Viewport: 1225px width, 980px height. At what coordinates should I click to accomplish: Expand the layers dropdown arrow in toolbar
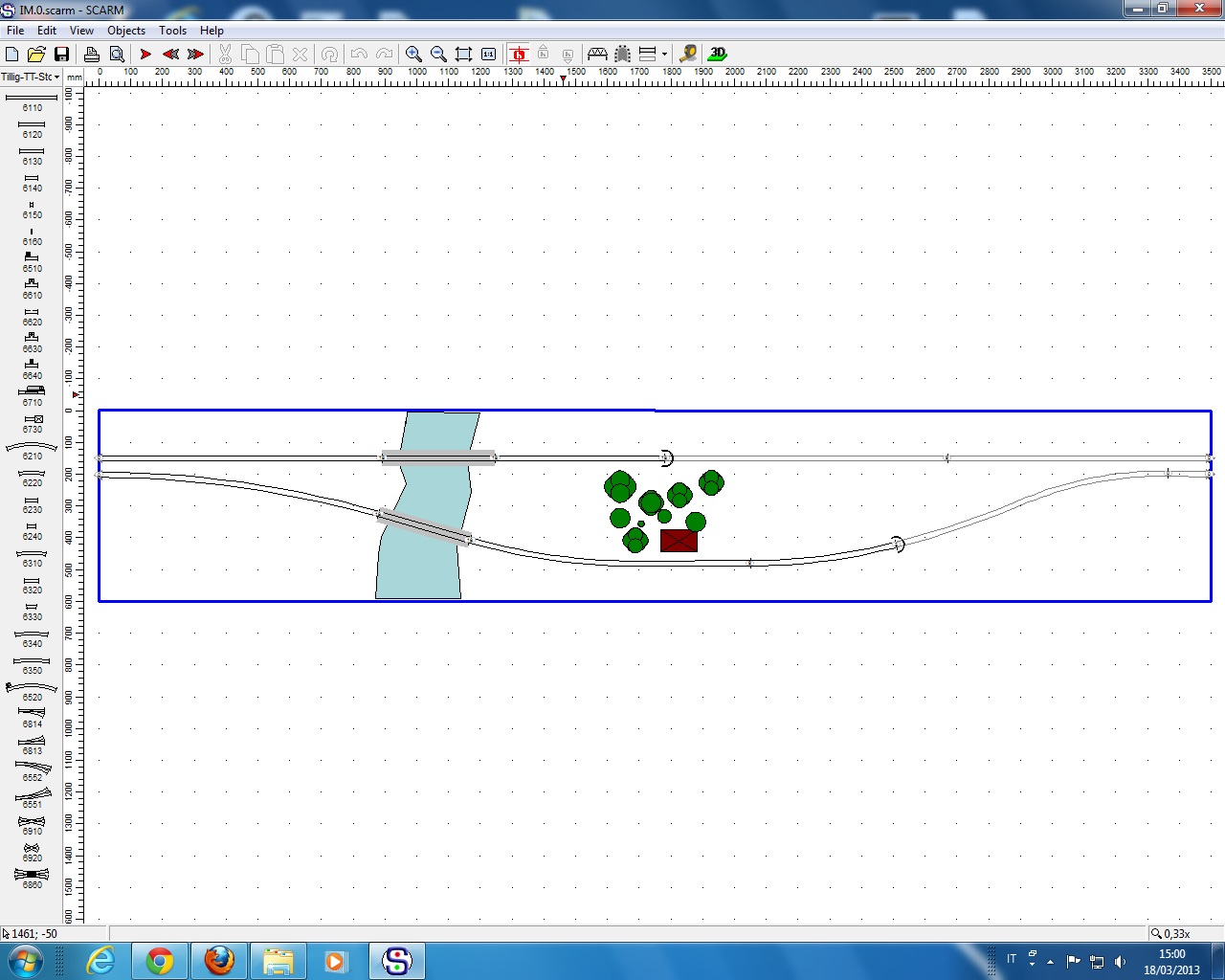[664, 55]
